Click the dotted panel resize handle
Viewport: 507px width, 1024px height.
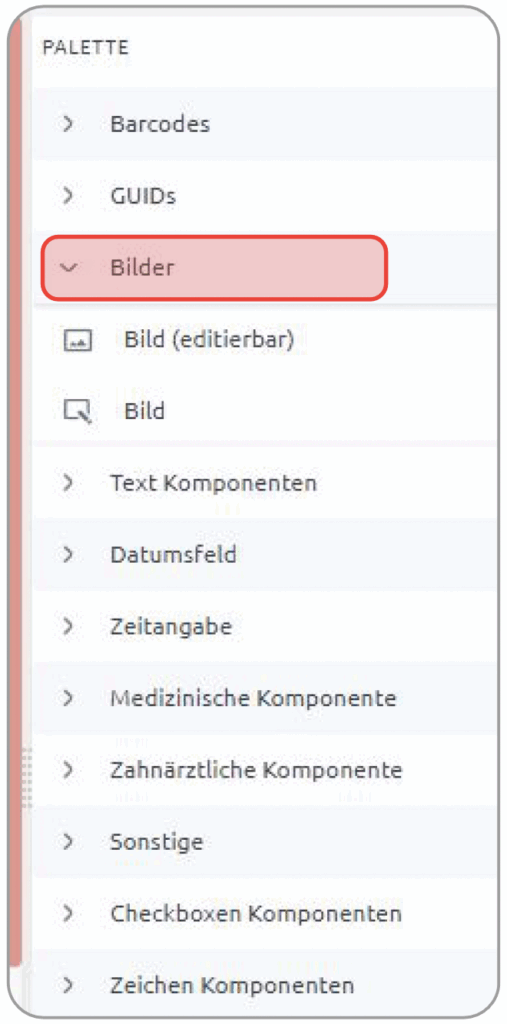coord(27,777)
